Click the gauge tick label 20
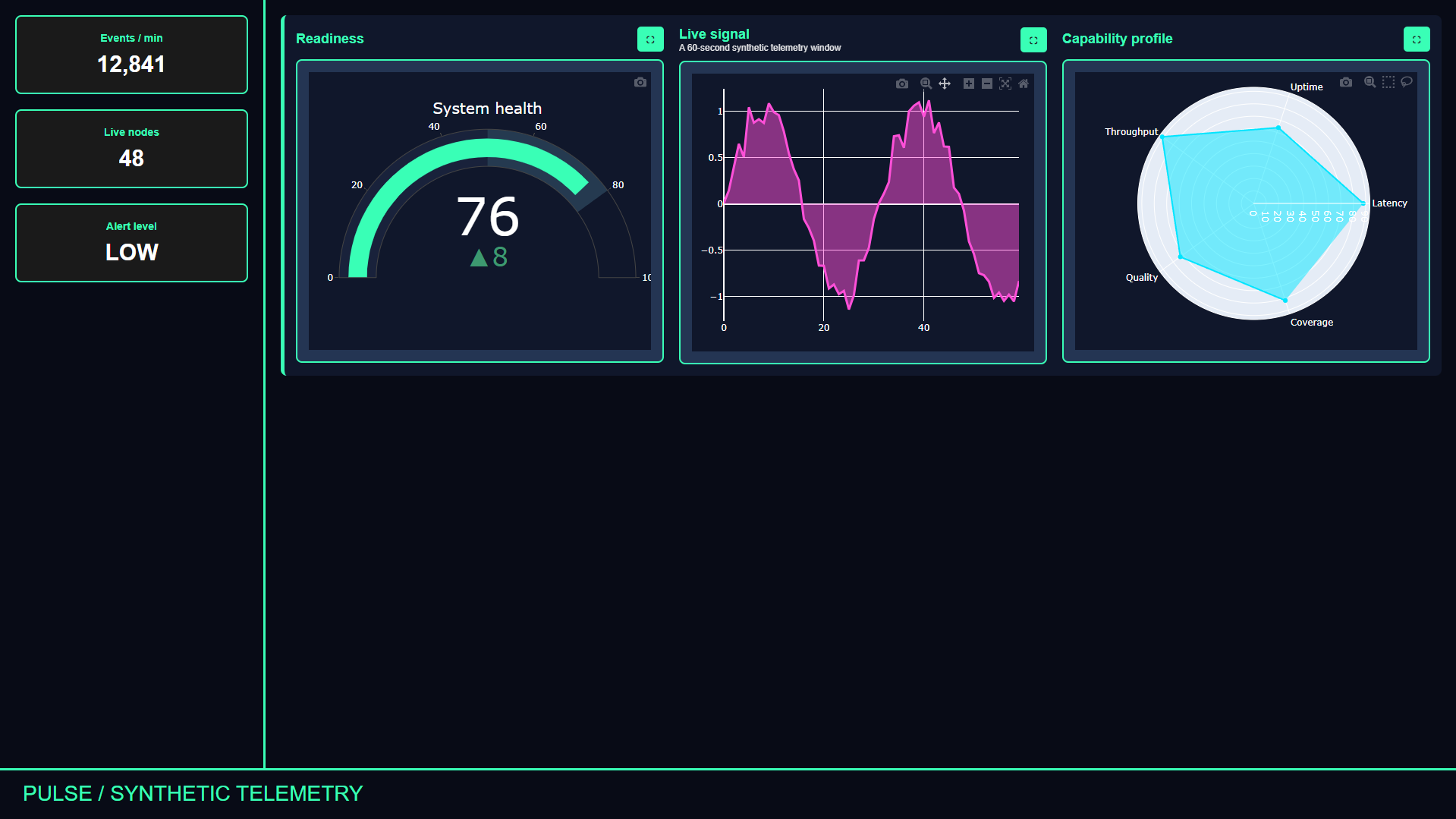 coord(357,185)
